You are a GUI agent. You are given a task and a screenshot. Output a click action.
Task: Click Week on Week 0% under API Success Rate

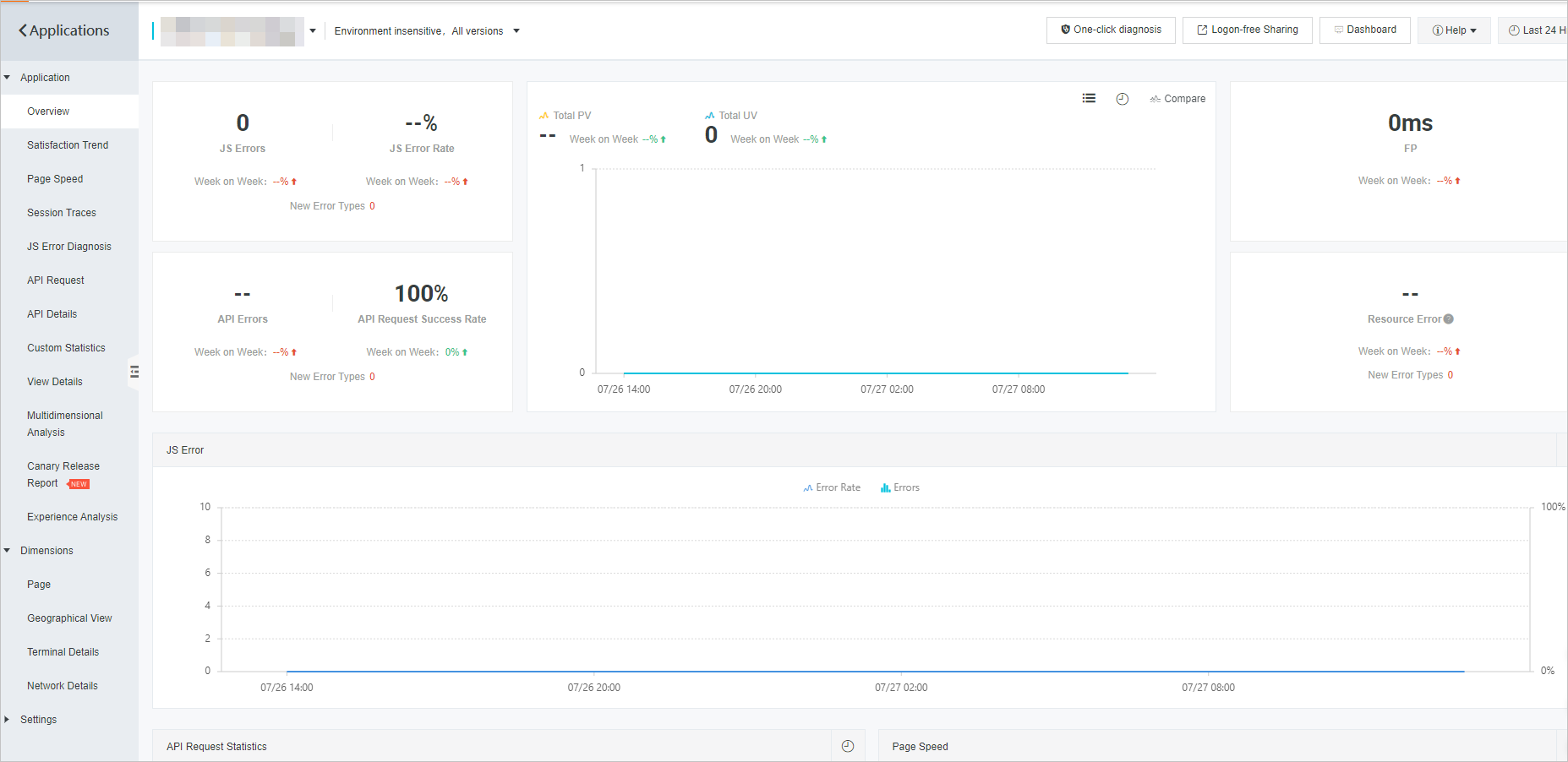418,352
